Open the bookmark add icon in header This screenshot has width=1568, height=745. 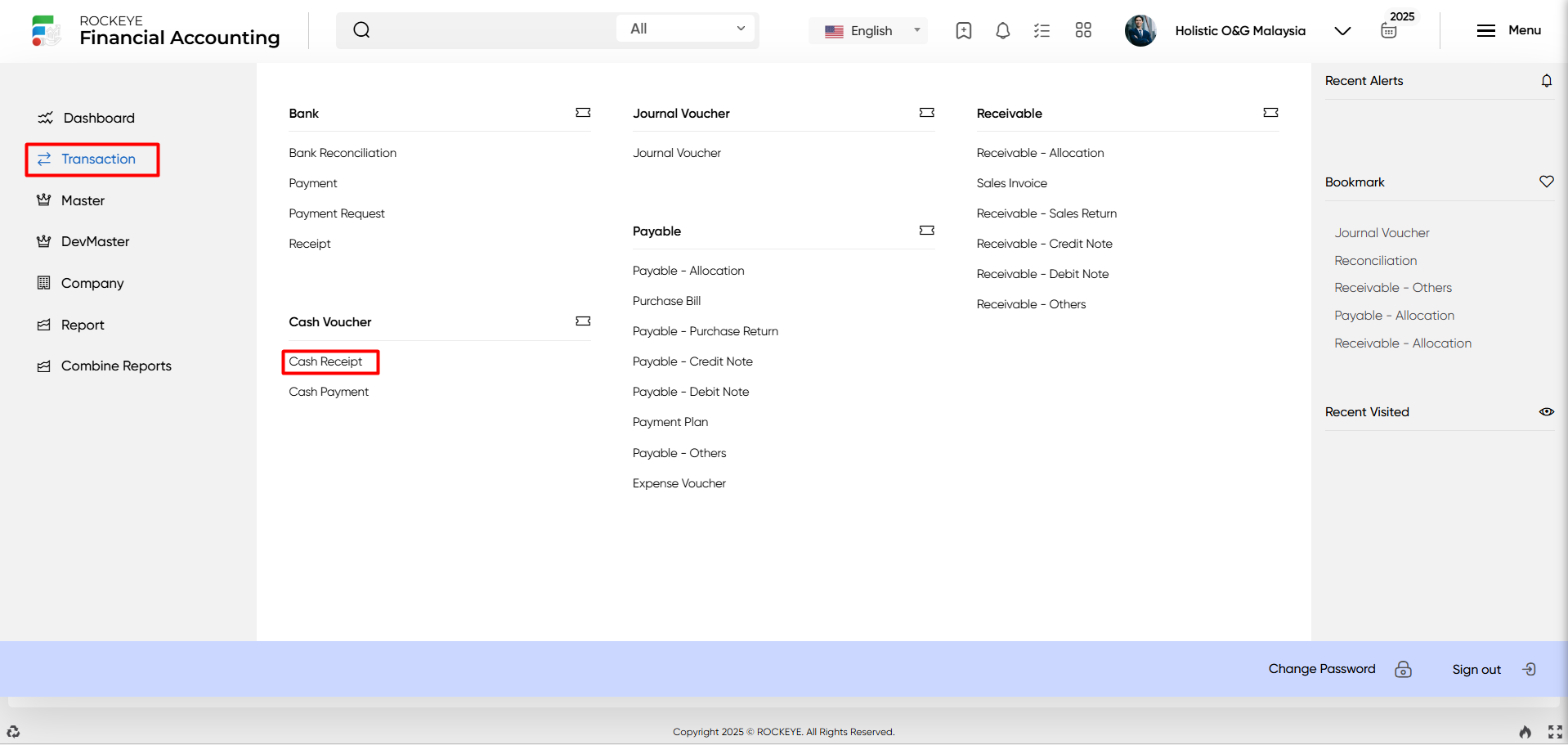click(964, 30)
